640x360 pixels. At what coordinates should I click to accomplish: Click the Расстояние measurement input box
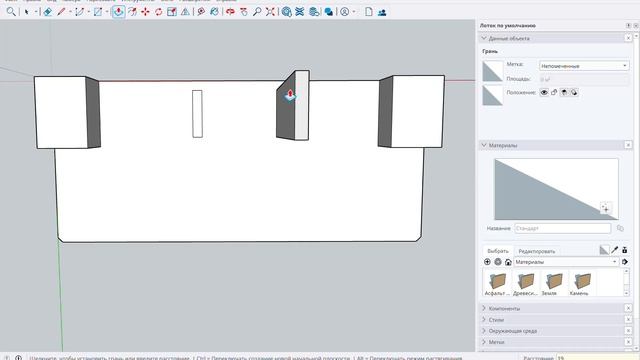tap(598, 358)
